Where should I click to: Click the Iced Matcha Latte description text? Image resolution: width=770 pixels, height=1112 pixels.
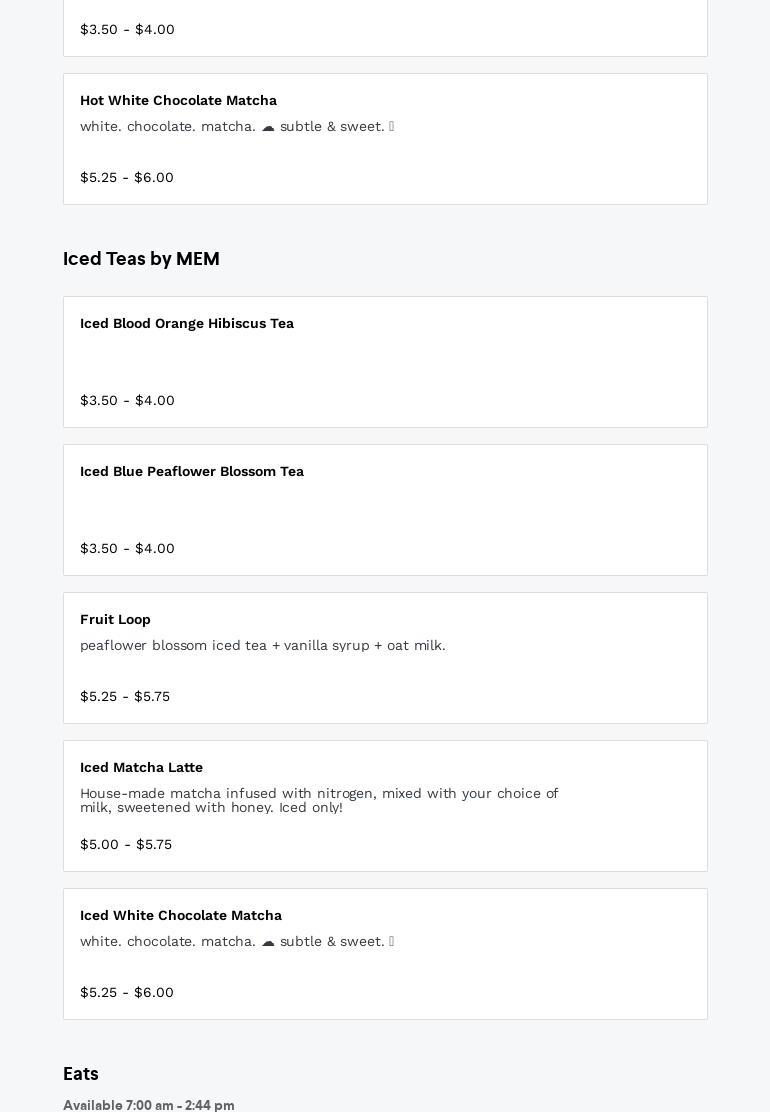click(319, 800)
